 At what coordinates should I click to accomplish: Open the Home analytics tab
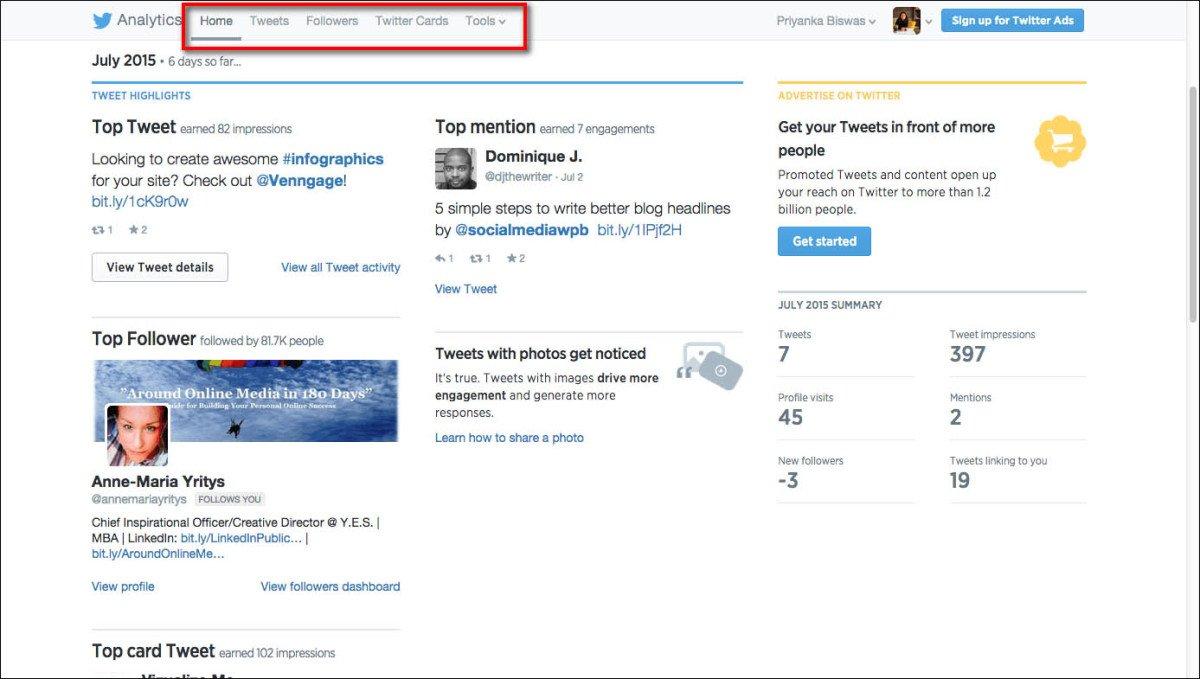click(216, 21)
